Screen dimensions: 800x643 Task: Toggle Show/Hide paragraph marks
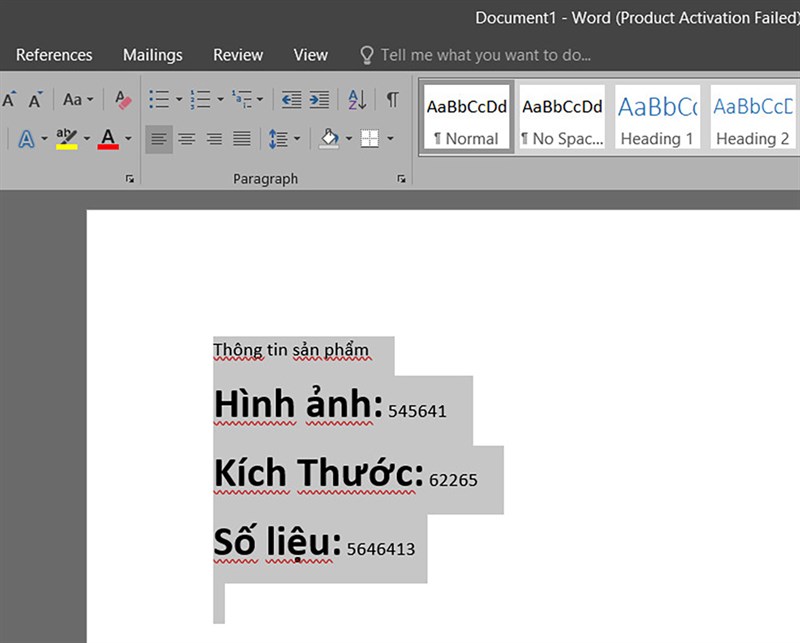coord(391,99)
